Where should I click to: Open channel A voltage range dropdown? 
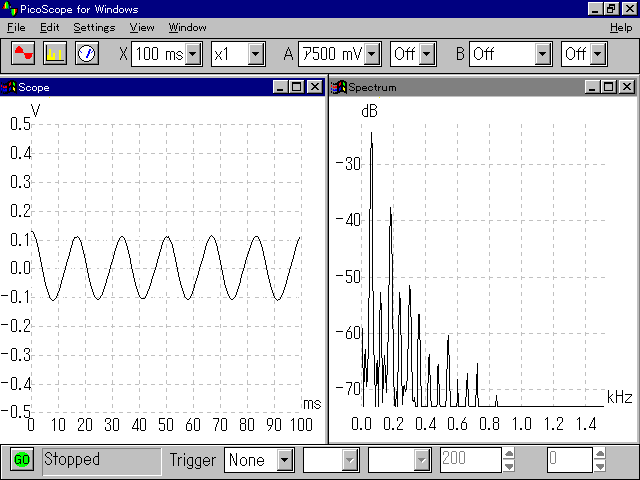click(x=372, y=54)
